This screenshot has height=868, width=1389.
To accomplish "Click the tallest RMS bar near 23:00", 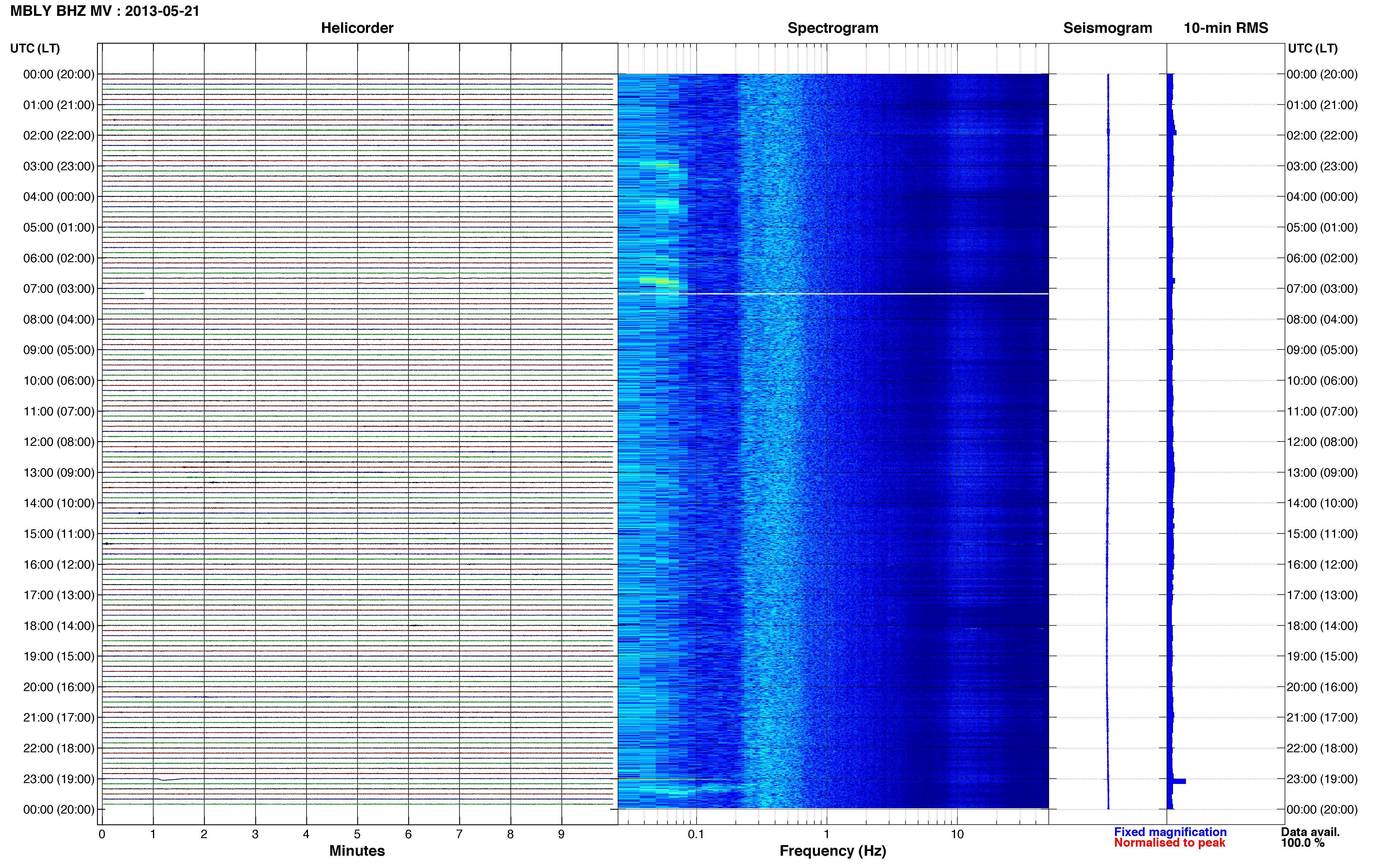I will [x=1177, y=781].
